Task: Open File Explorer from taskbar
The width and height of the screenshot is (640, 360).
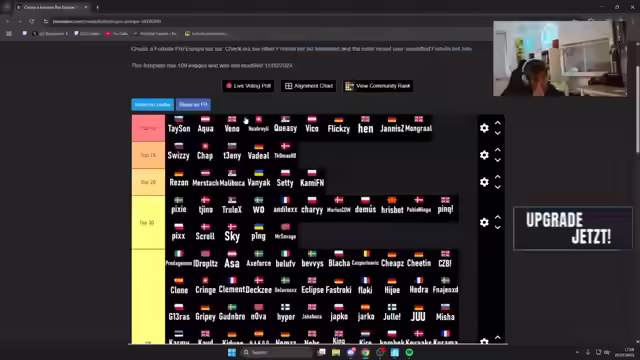Action: (336, 352)
